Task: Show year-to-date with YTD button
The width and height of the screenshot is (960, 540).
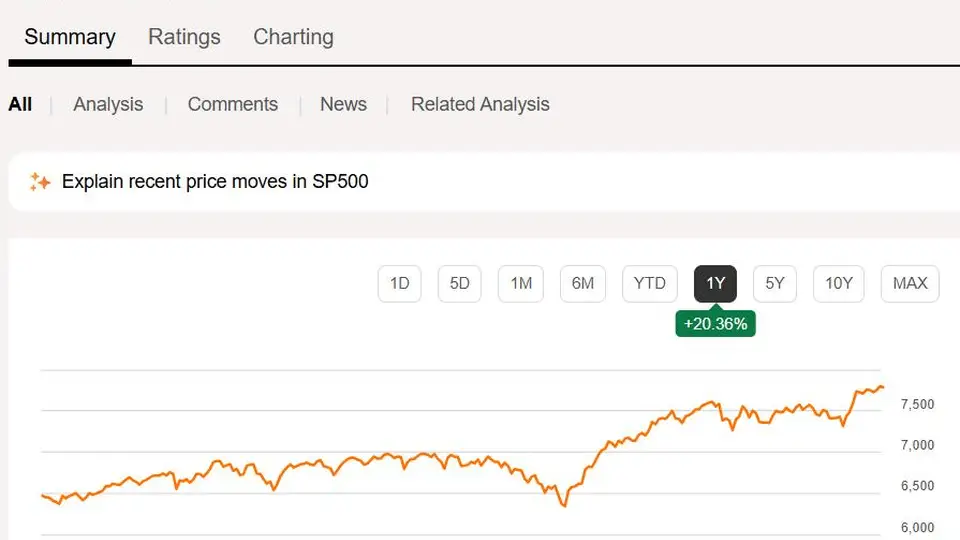Action: coord(650,283)
